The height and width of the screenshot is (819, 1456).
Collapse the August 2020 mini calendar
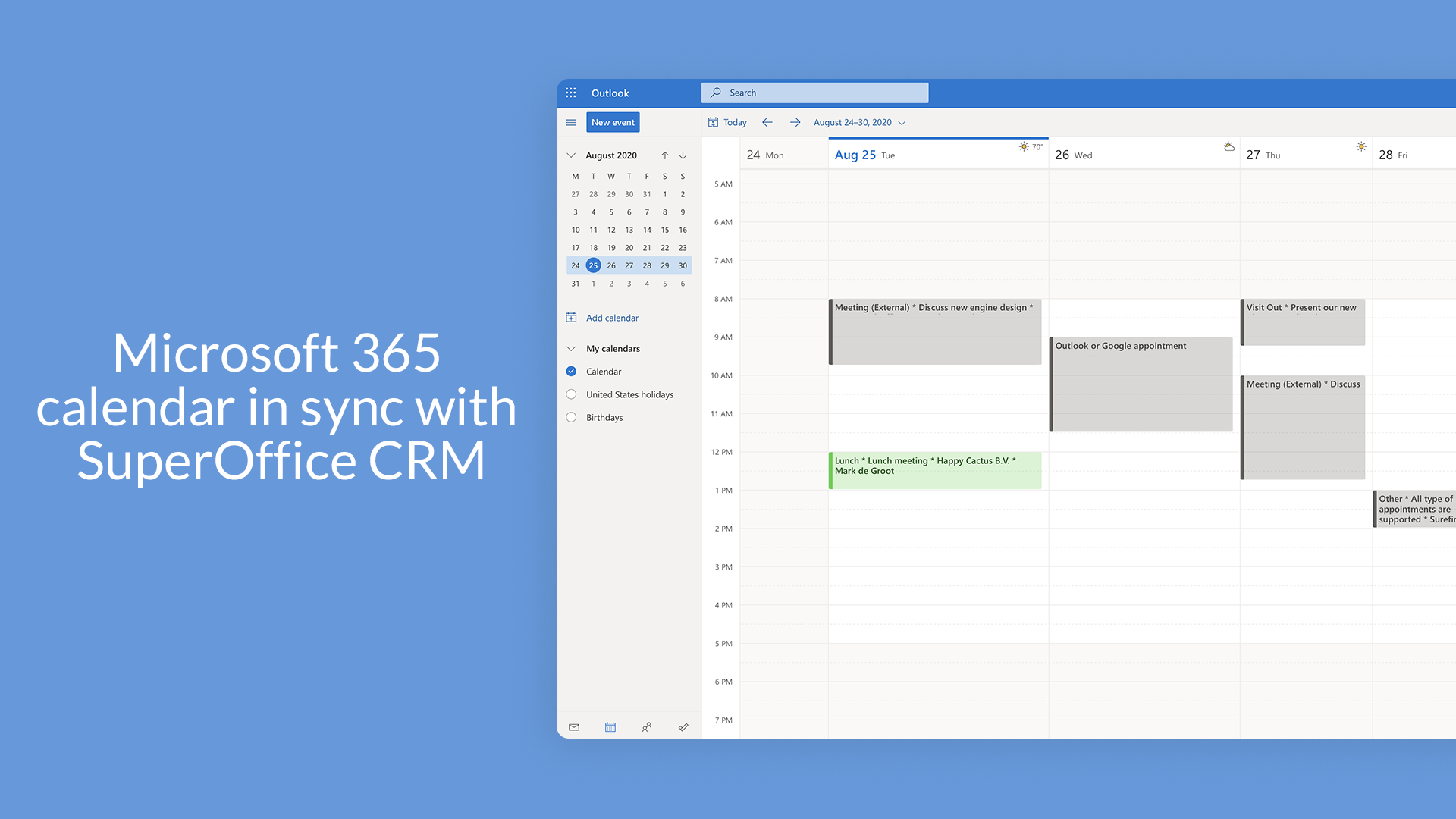571,155
